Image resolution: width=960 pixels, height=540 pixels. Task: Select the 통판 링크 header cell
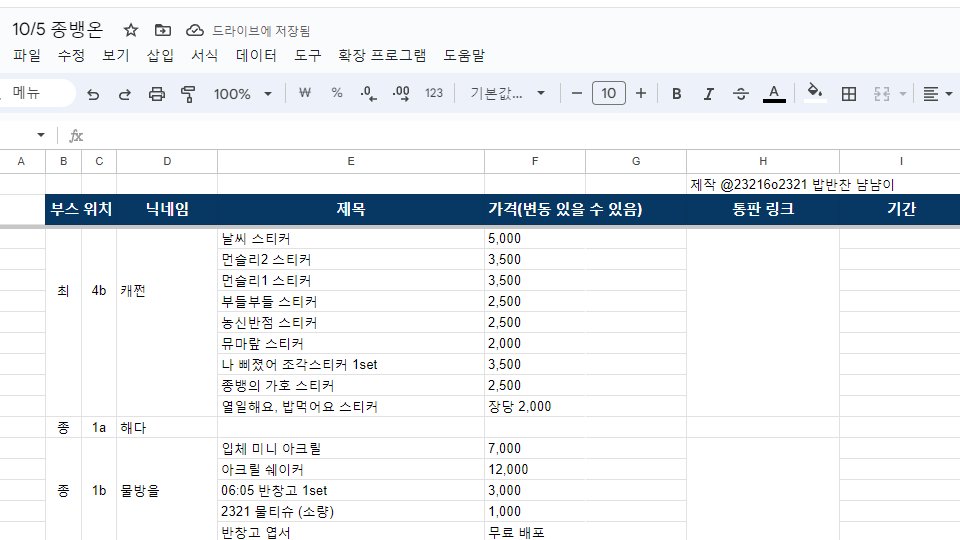[x=763, y=209]
